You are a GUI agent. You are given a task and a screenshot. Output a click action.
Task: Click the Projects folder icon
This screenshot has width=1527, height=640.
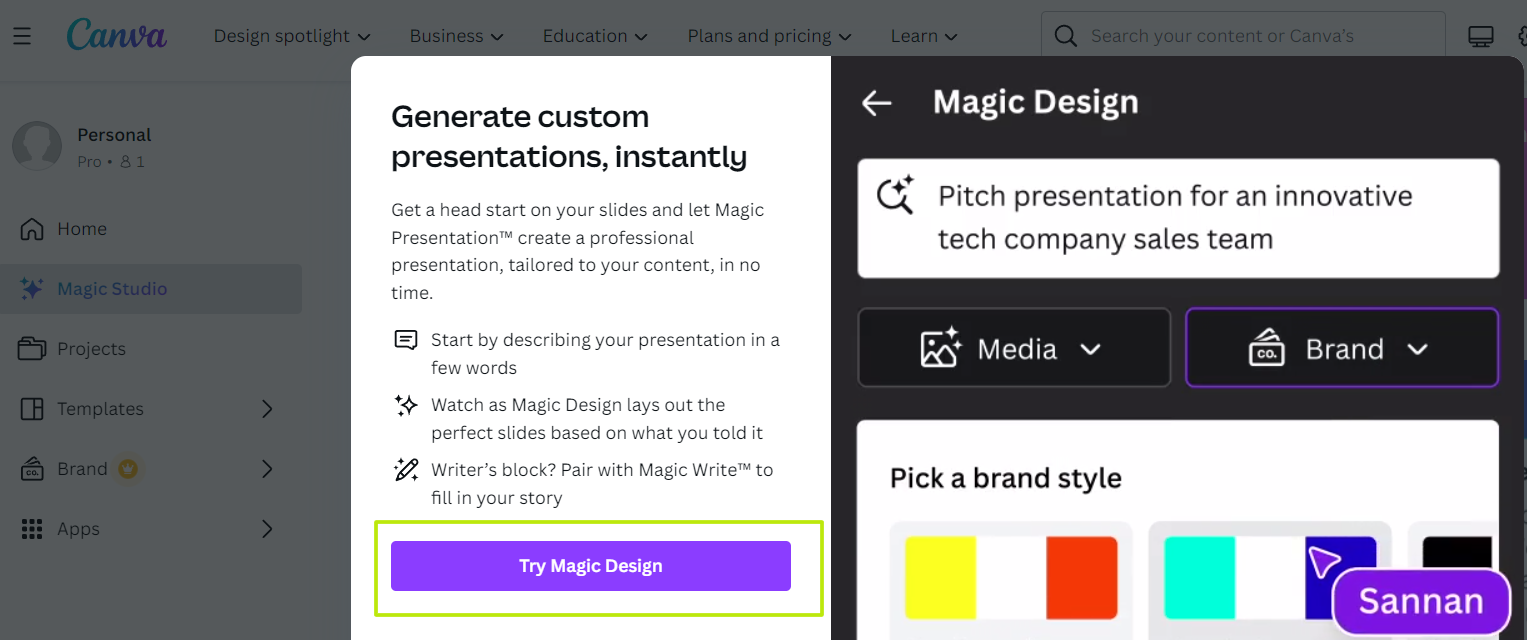(x=32, y=349)
